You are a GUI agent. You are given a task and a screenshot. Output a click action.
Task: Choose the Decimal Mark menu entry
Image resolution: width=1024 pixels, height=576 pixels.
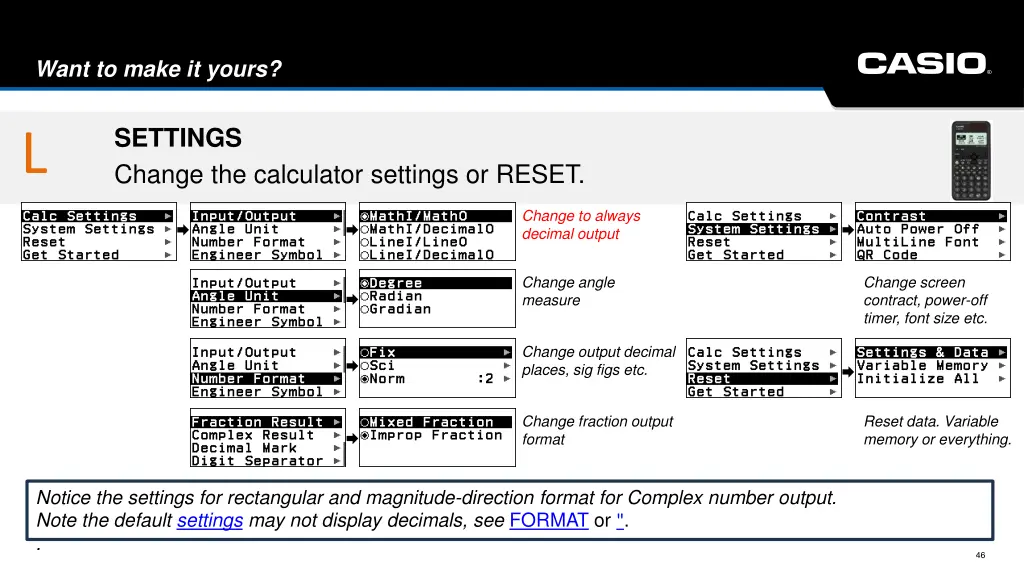click(267, 449)
